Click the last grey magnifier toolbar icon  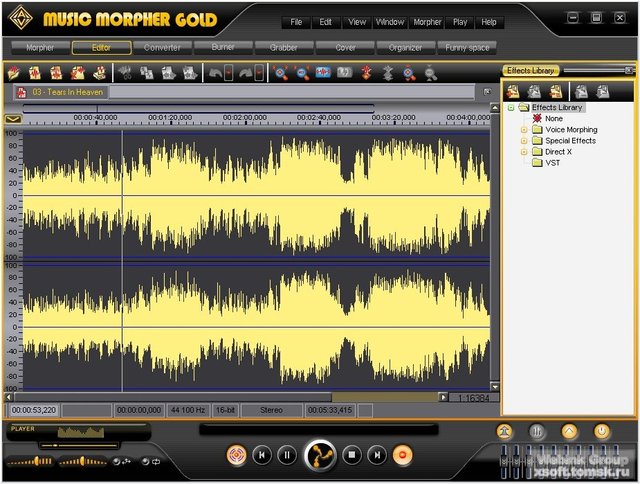click(431, 73)
